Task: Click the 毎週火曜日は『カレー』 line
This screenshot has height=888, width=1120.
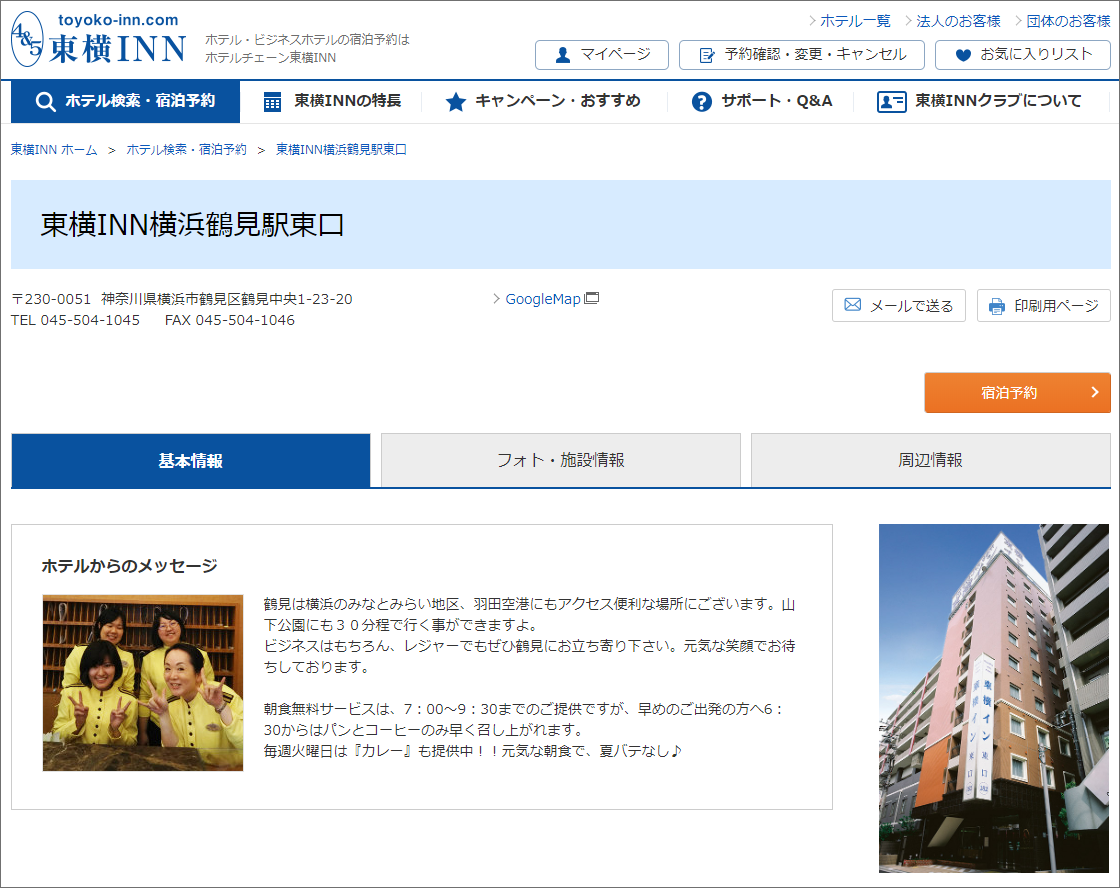Action: click(x=473, y=751)
